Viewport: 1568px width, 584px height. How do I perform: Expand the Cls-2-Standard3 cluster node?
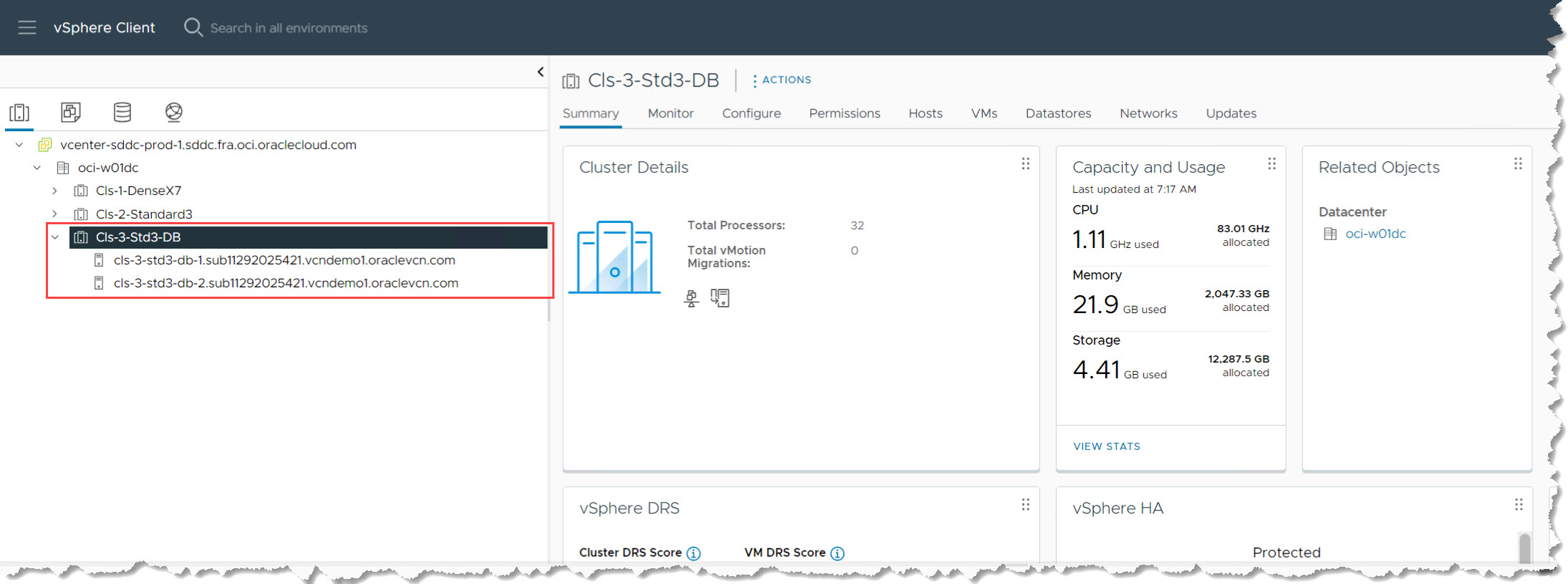54,214
